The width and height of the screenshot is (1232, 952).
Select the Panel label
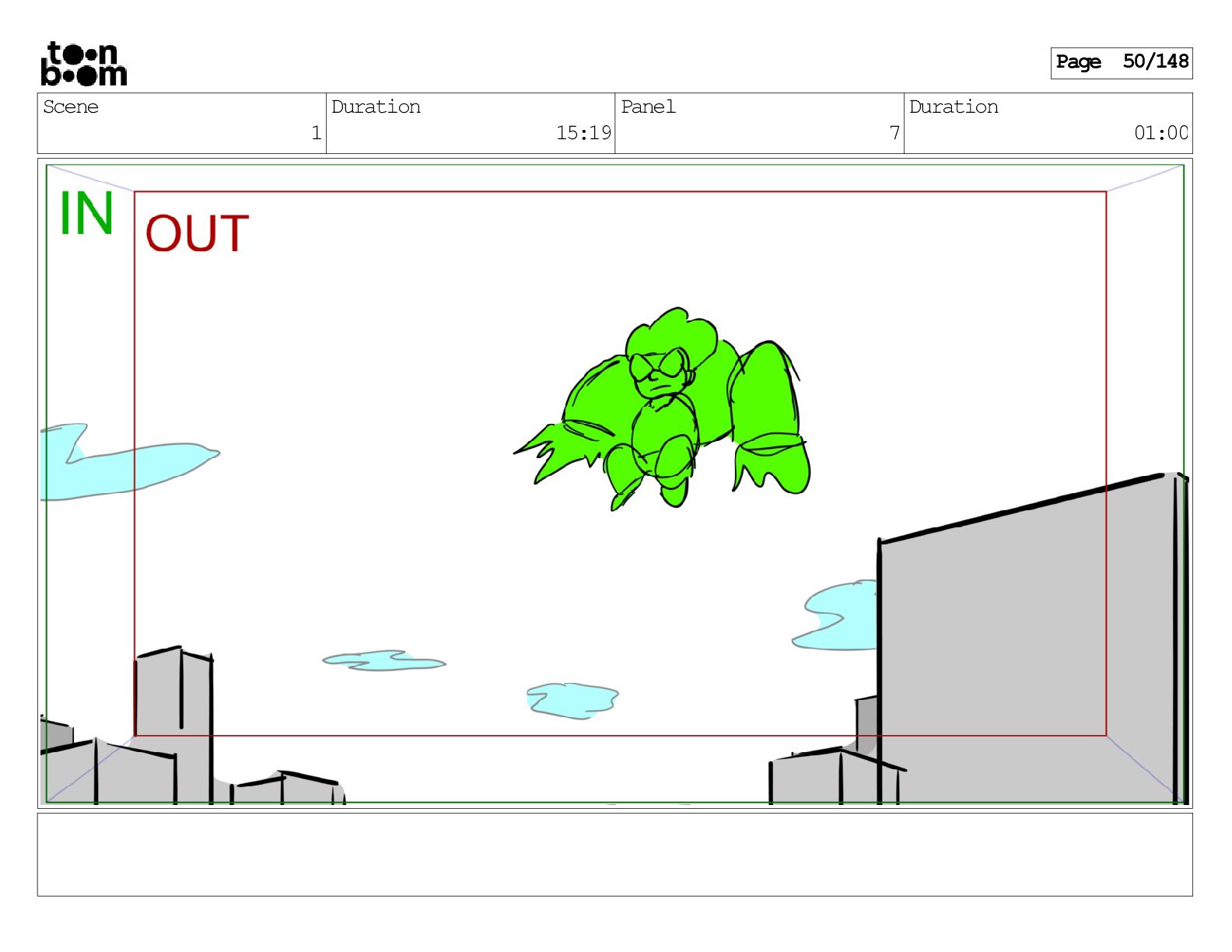pos(648,107)
